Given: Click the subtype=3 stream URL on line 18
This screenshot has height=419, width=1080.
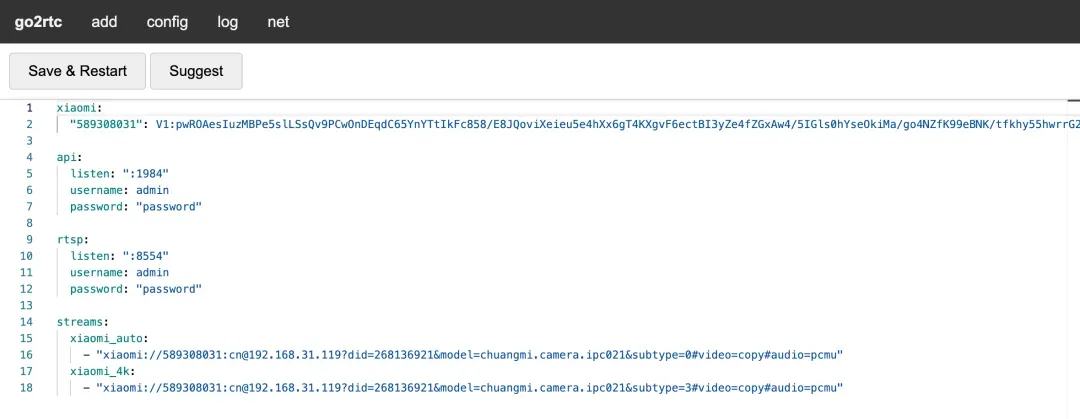Looking at the screenshot, I should pyautogui.click(x=470, y=388).
